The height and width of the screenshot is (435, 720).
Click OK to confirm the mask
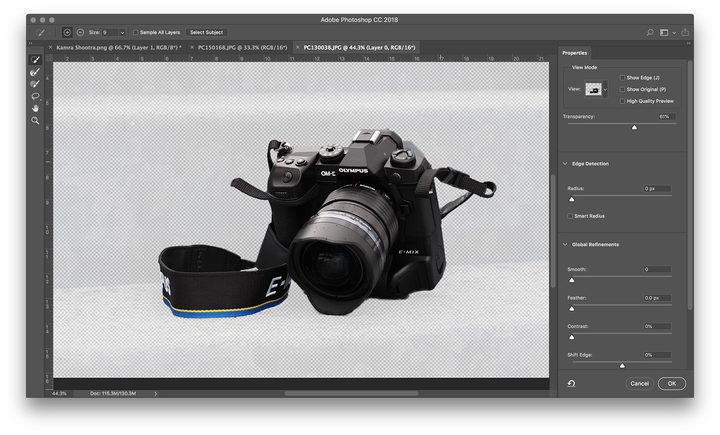pos(671,383)
